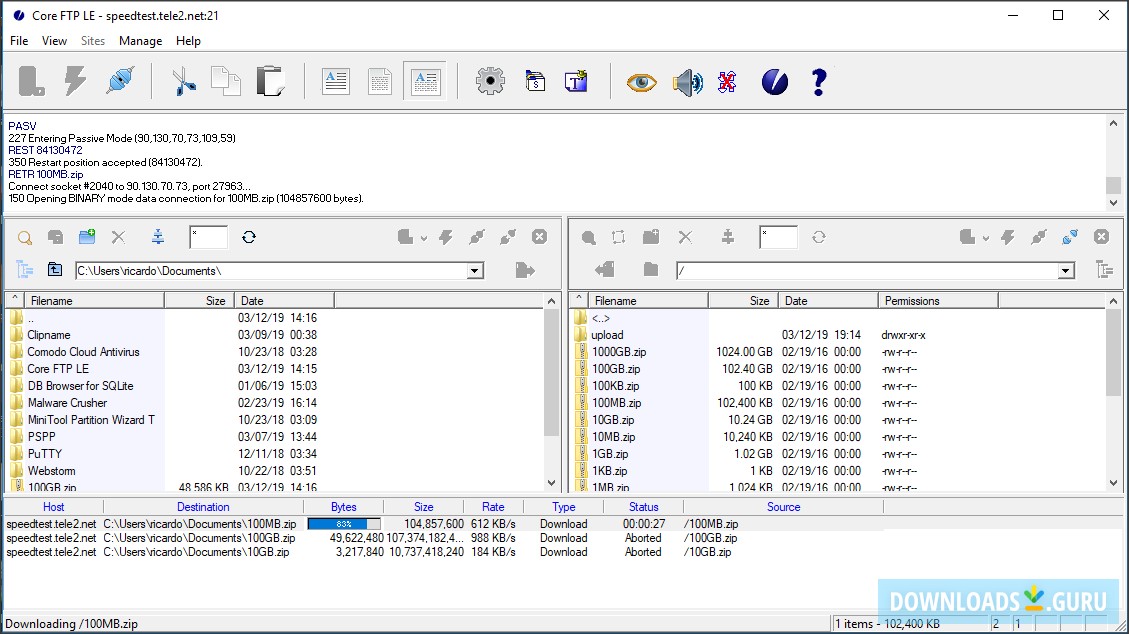
Task: Click the red X disconnect icon
Action: pyautogui.click(x=727, y=82)
